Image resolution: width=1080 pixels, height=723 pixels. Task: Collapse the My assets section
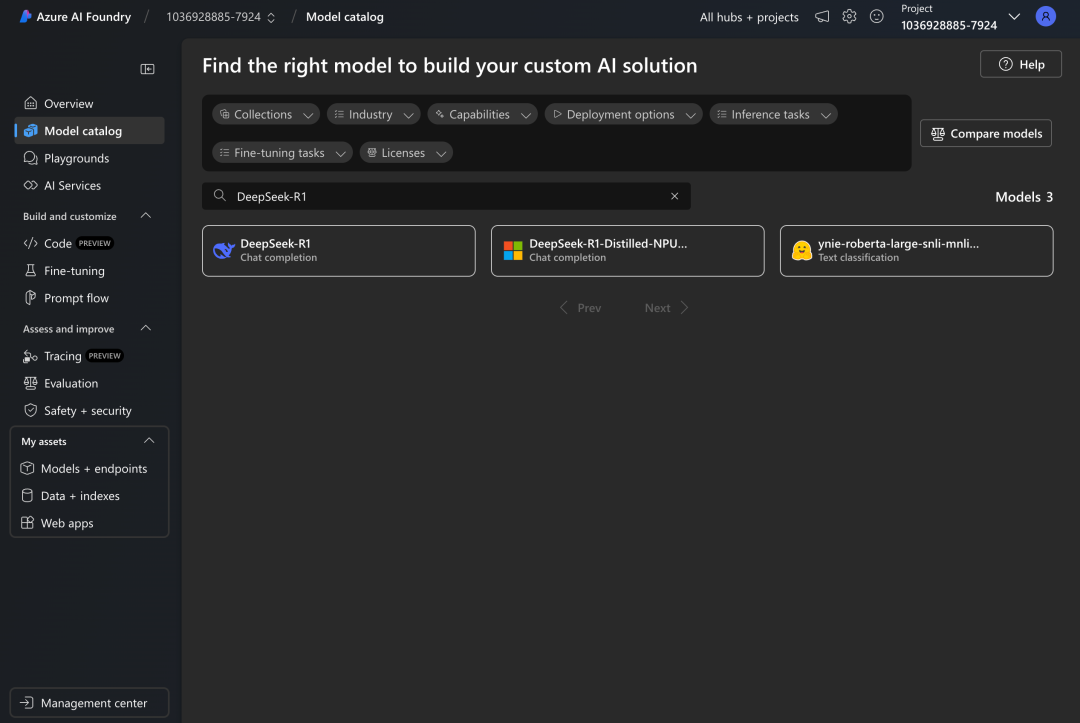149,441
